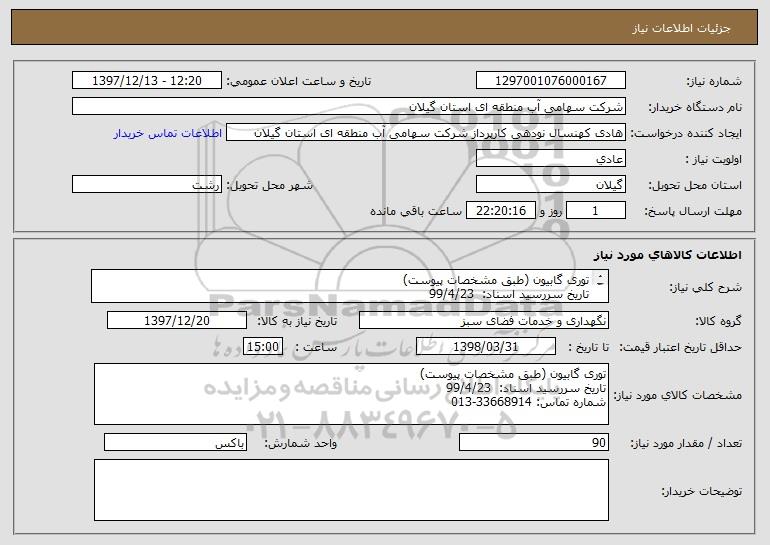Click the تاریخ نیاز به کالا field 1397/12/20
This screenshot has height=545, width=770.
coord(177,320)
